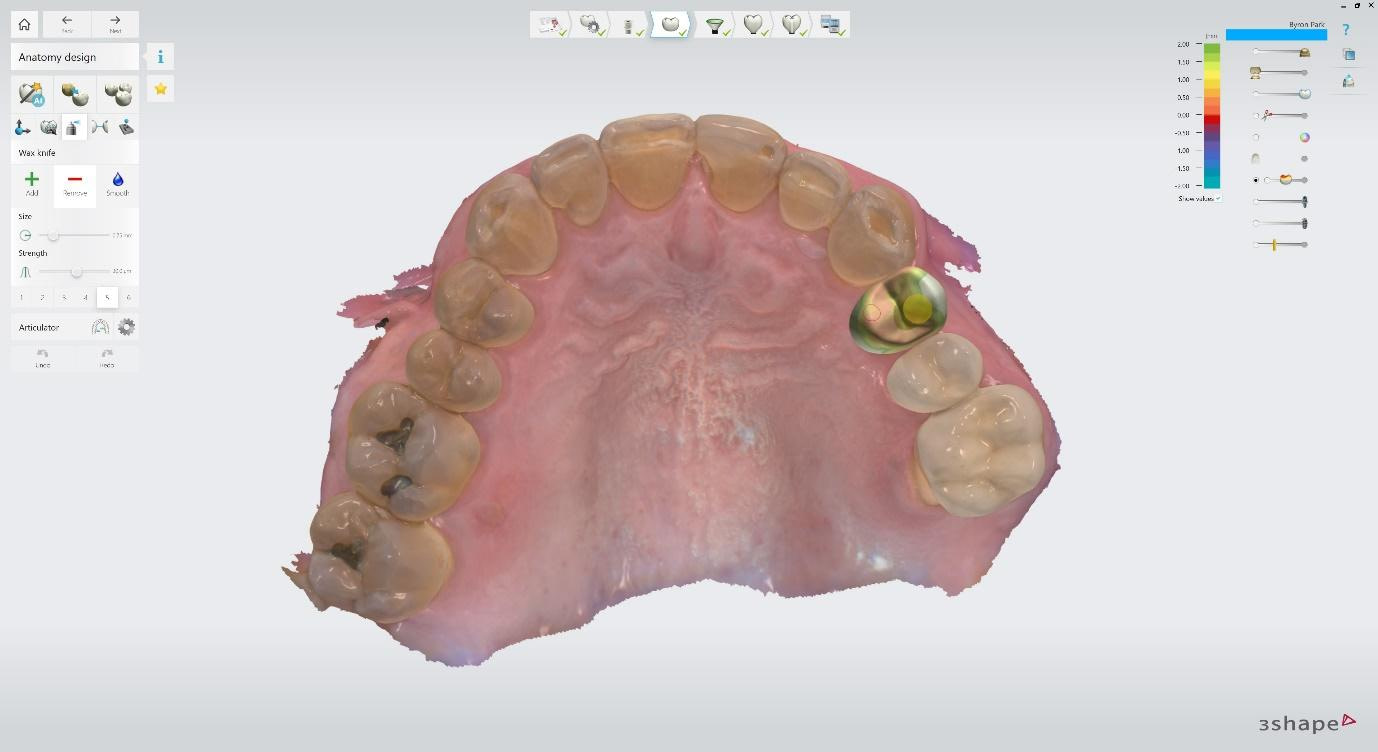Image resolution: width=1378 pixels, height=752 pixels.
Task: Adjust the wax knife Size slider
Action: (55, 235)
